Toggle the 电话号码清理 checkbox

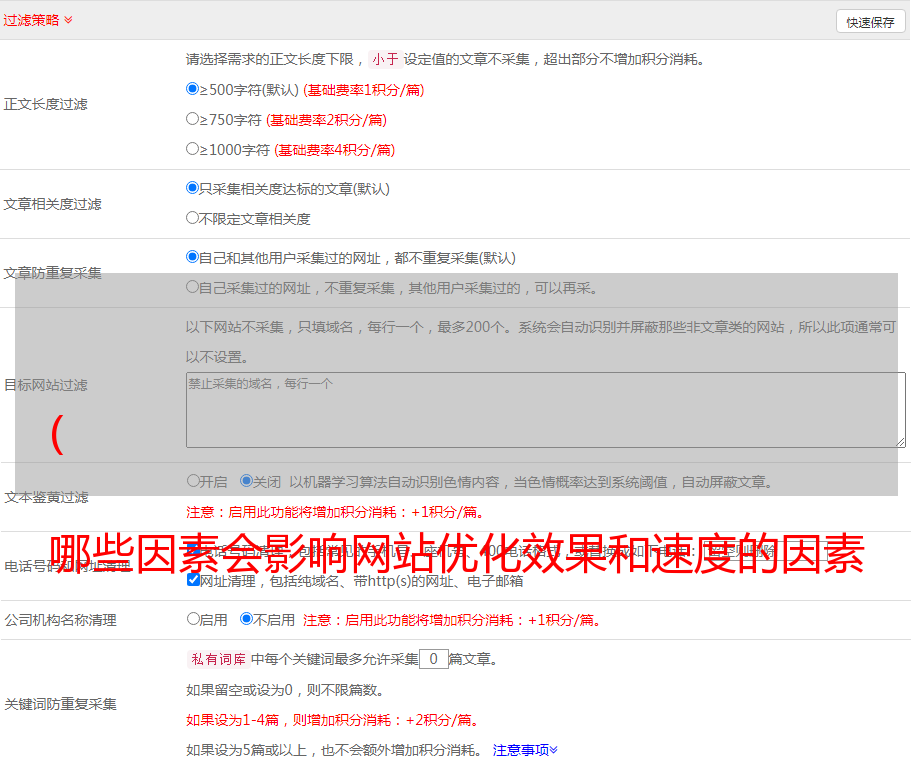[x=193, y=550]
